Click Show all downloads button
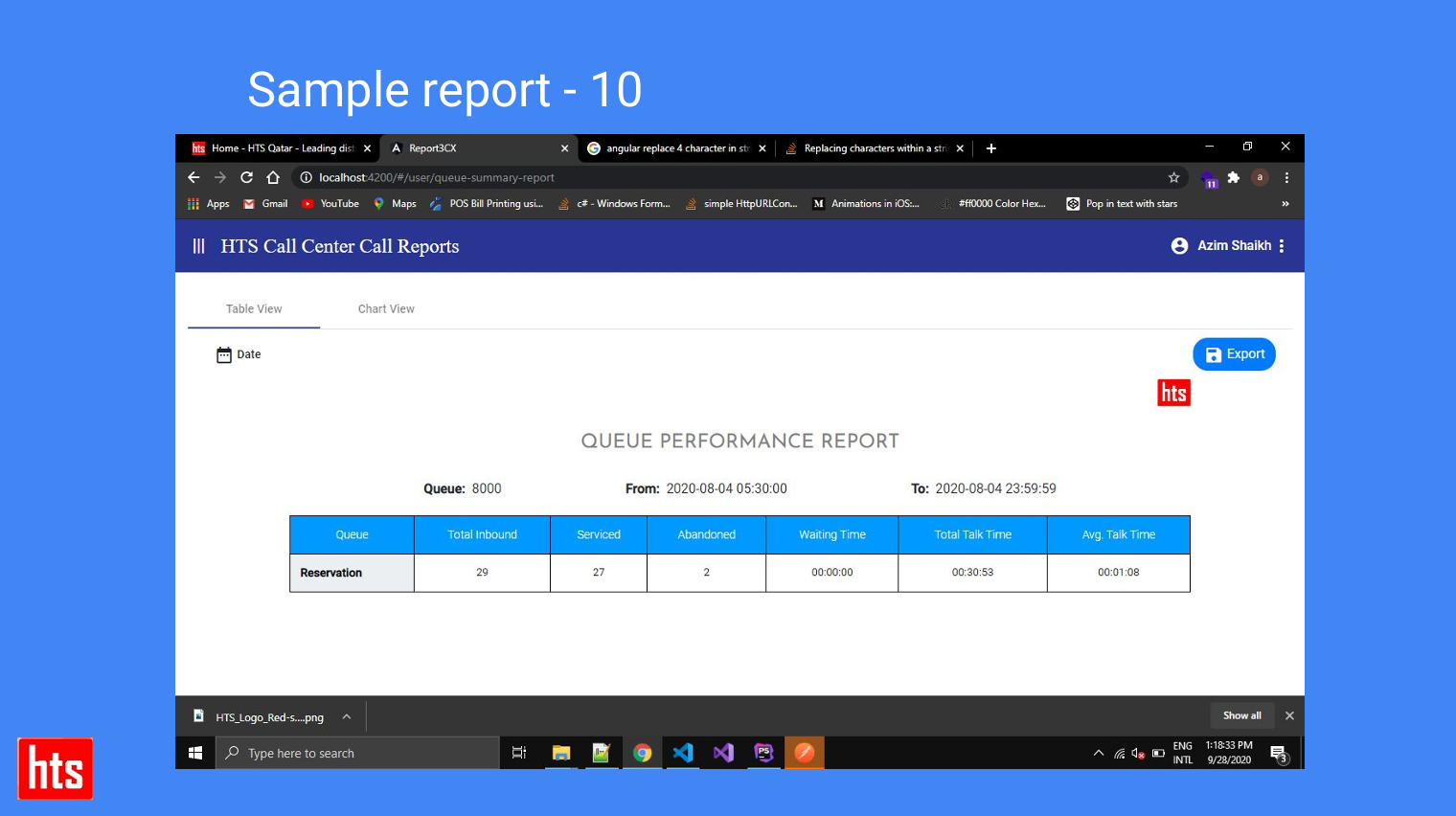Viewport: 1456px width, 816px height. point(1241,715)
